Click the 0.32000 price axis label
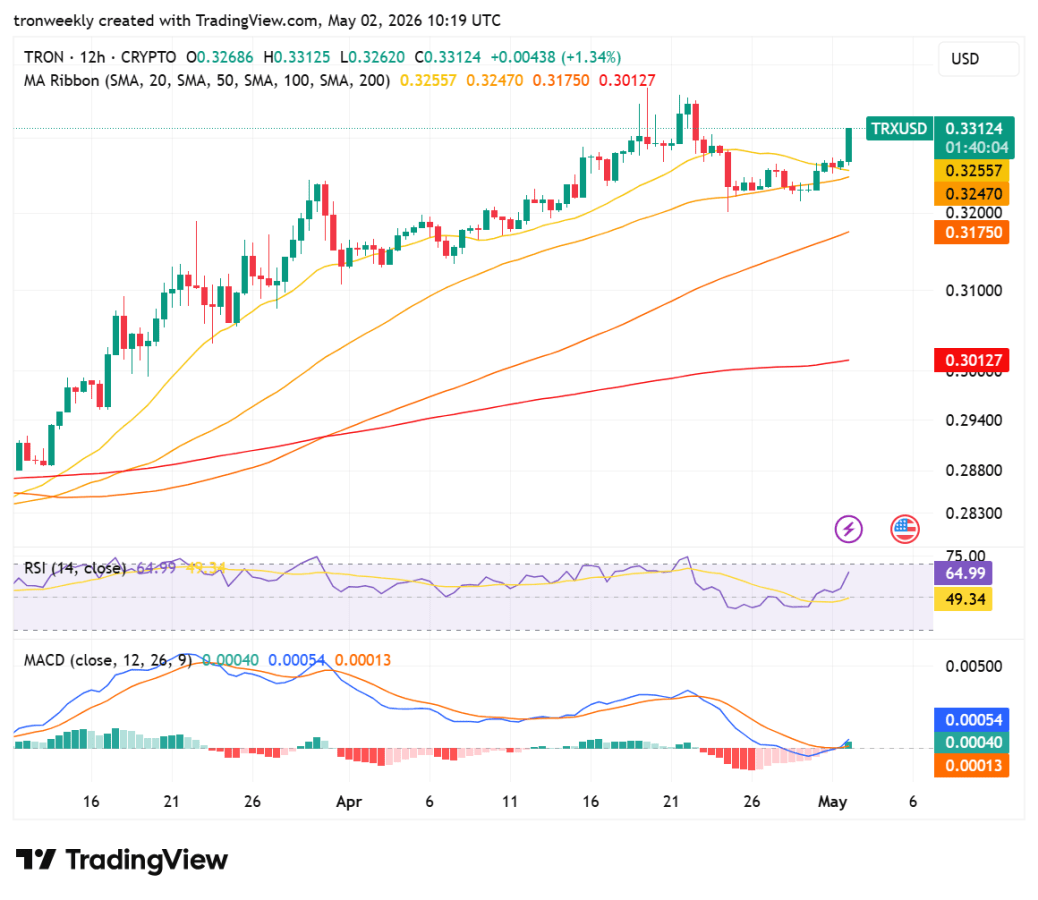This screenshot has width=1038, height=900. click(x=973, y=213)
